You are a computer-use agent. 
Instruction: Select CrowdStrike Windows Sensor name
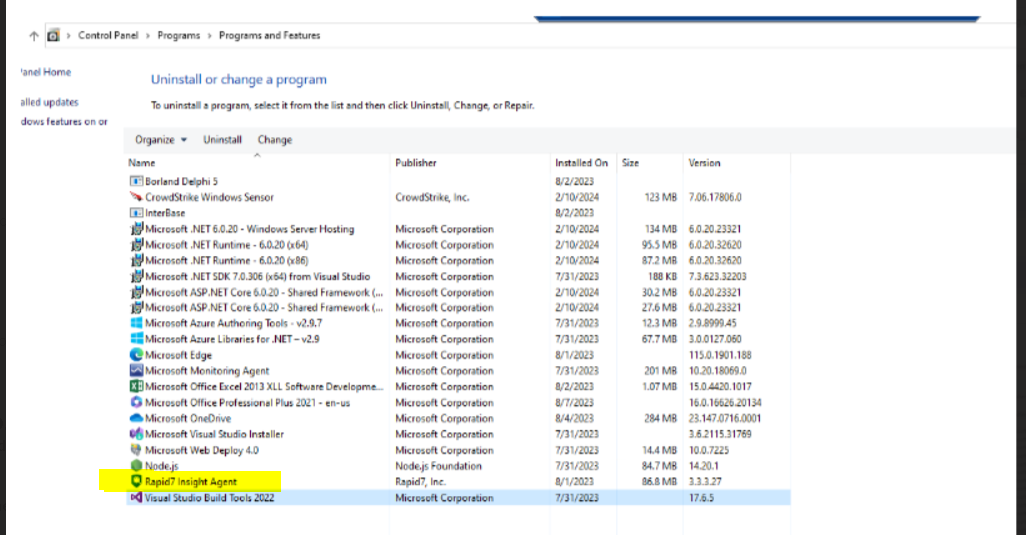click(209, 197)
